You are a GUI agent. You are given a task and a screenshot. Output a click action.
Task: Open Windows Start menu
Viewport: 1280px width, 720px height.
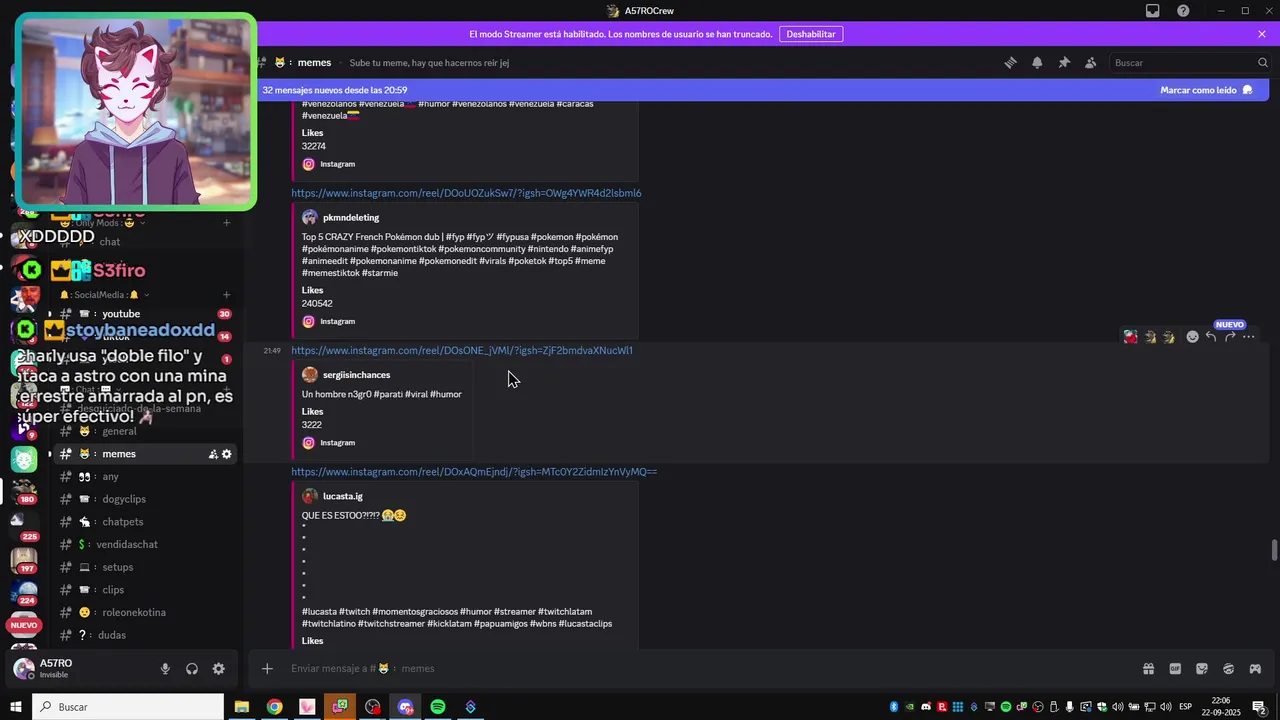point(16,707)
